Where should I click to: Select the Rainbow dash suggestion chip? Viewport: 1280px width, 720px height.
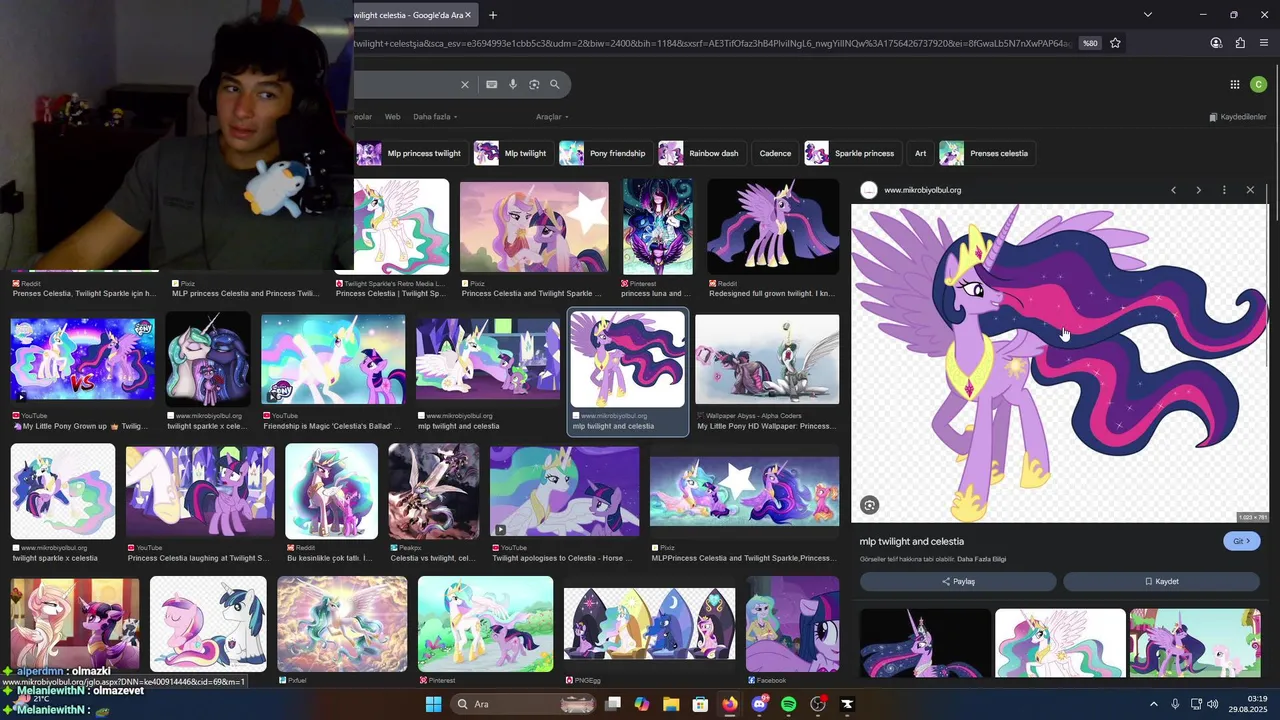pyautogui.click(x=701, y=153)
